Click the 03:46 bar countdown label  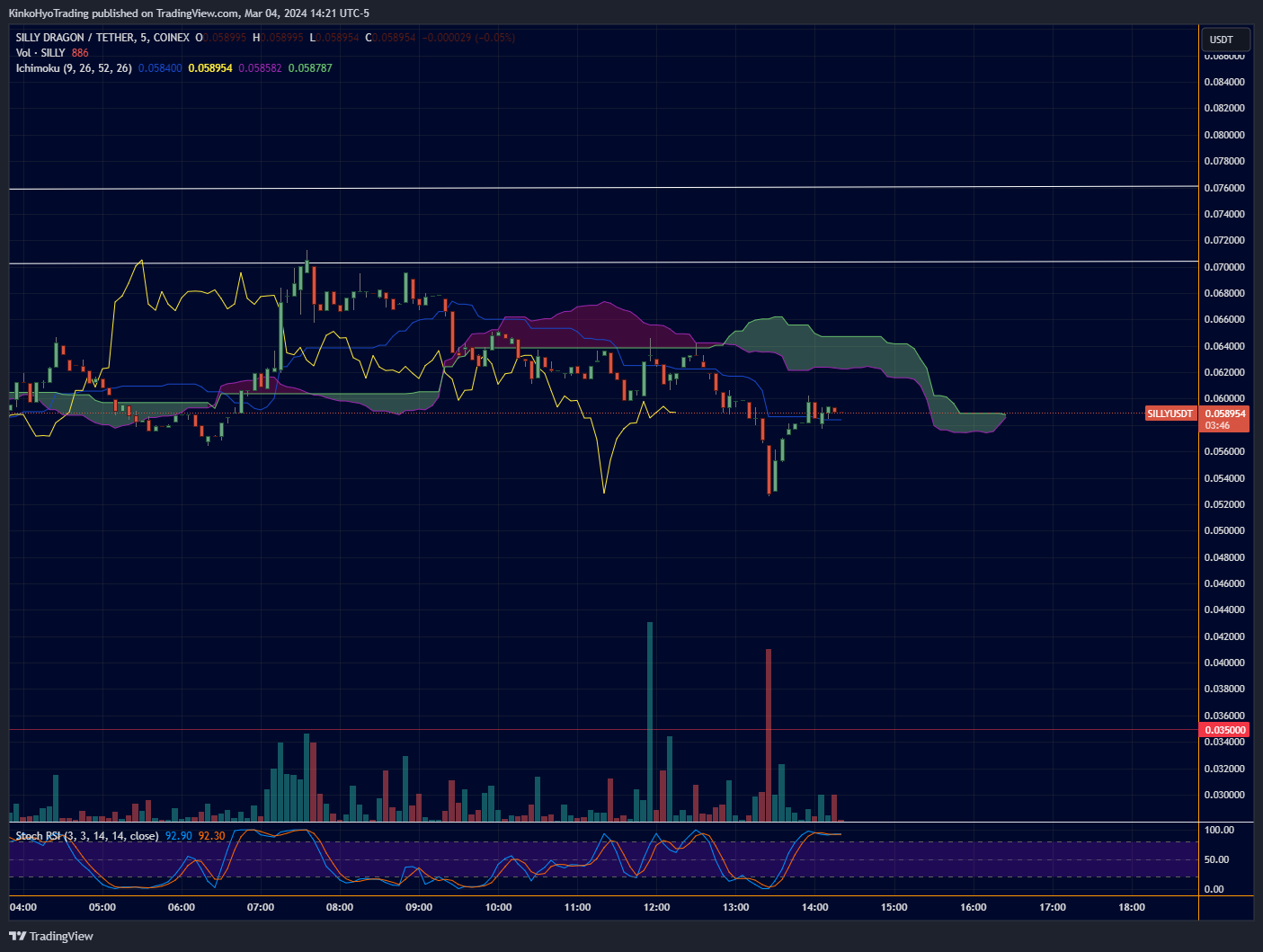(x=1217, y=425)
